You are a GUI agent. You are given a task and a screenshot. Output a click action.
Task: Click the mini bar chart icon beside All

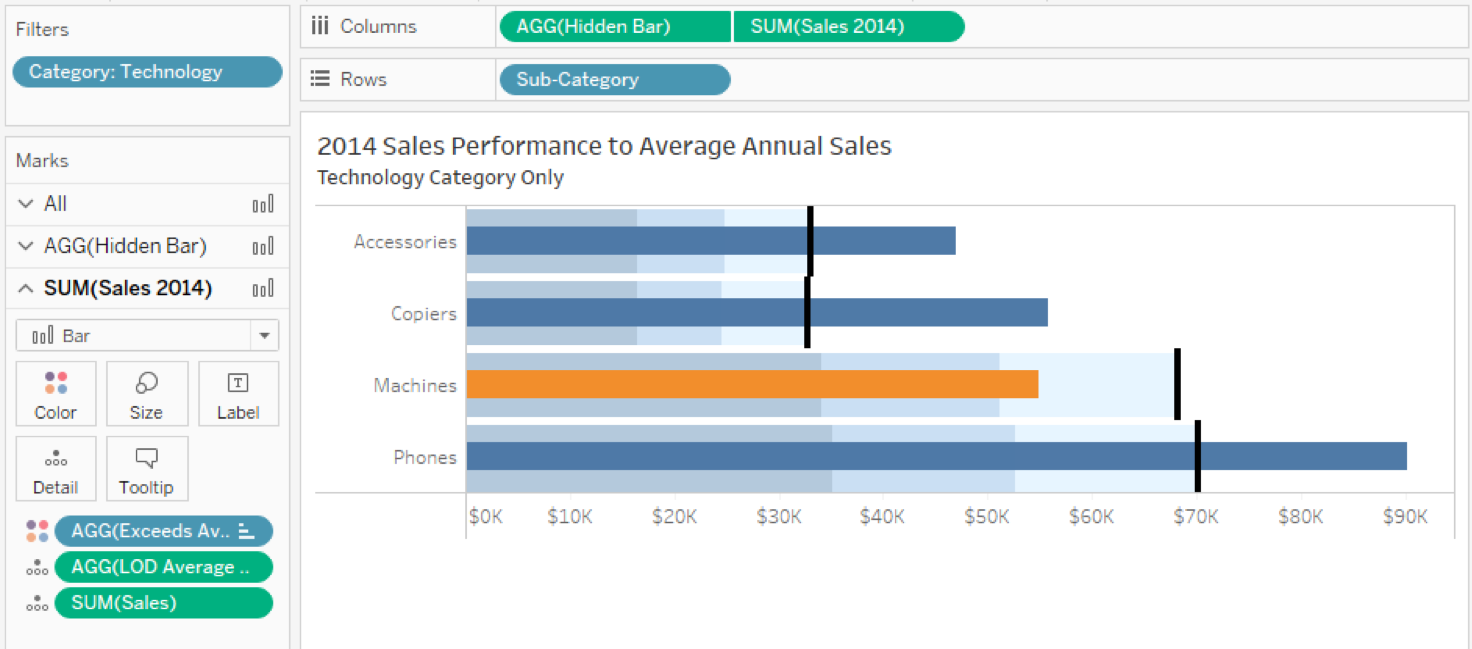(263, 203)
